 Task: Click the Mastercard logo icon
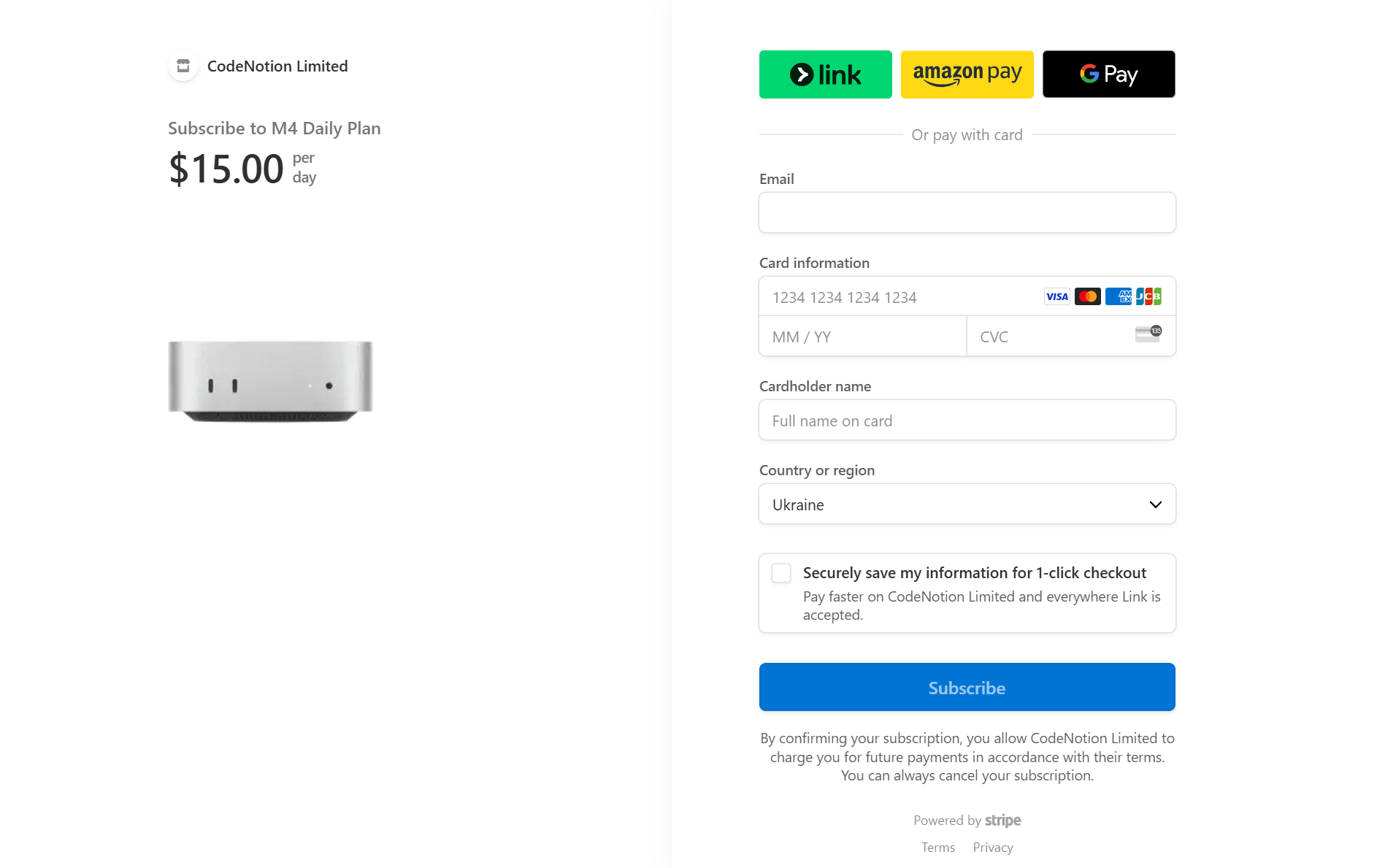tap(1087, 296)
